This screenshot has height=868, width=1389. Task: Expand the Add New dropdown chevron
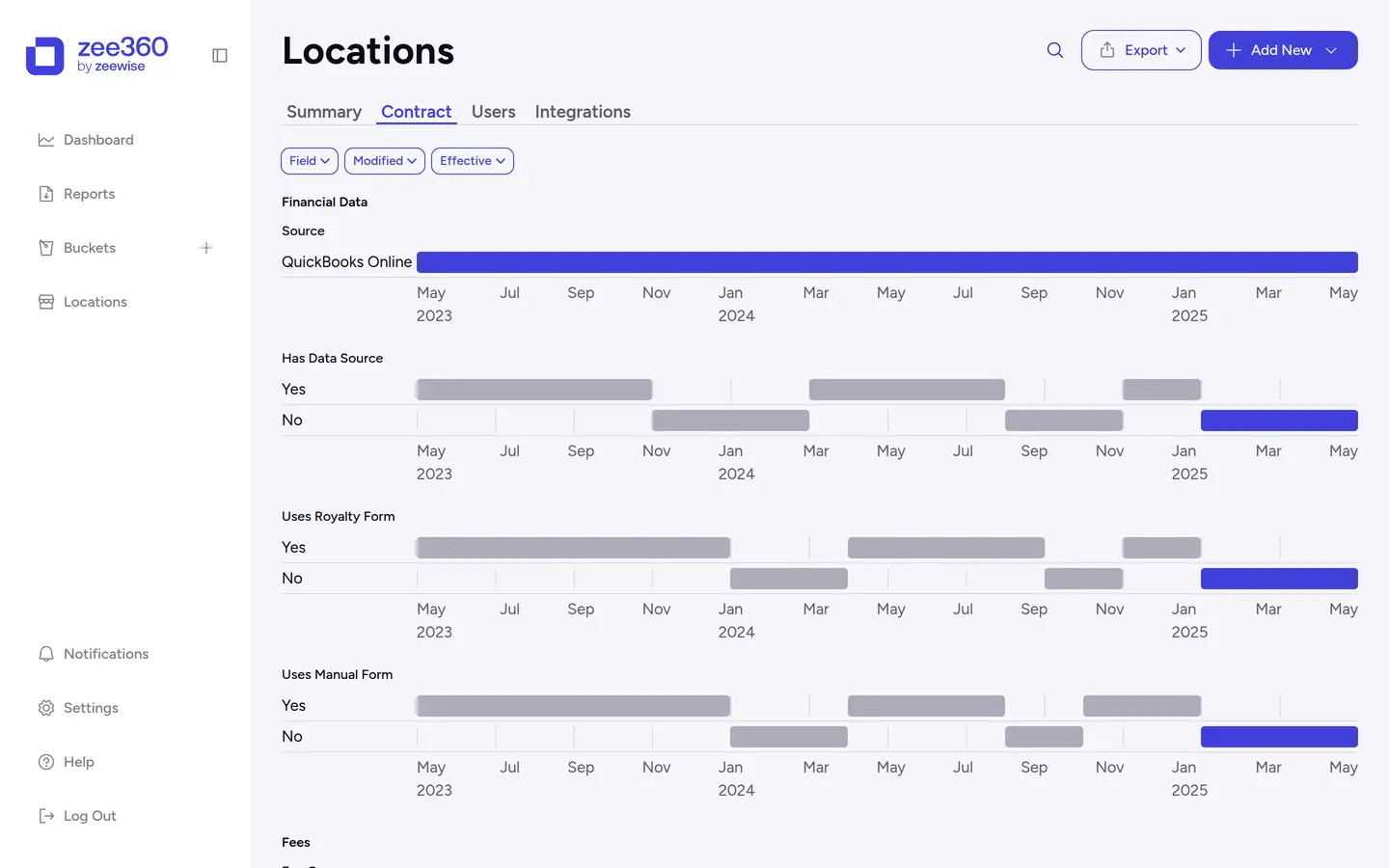tap(1331, 50)
